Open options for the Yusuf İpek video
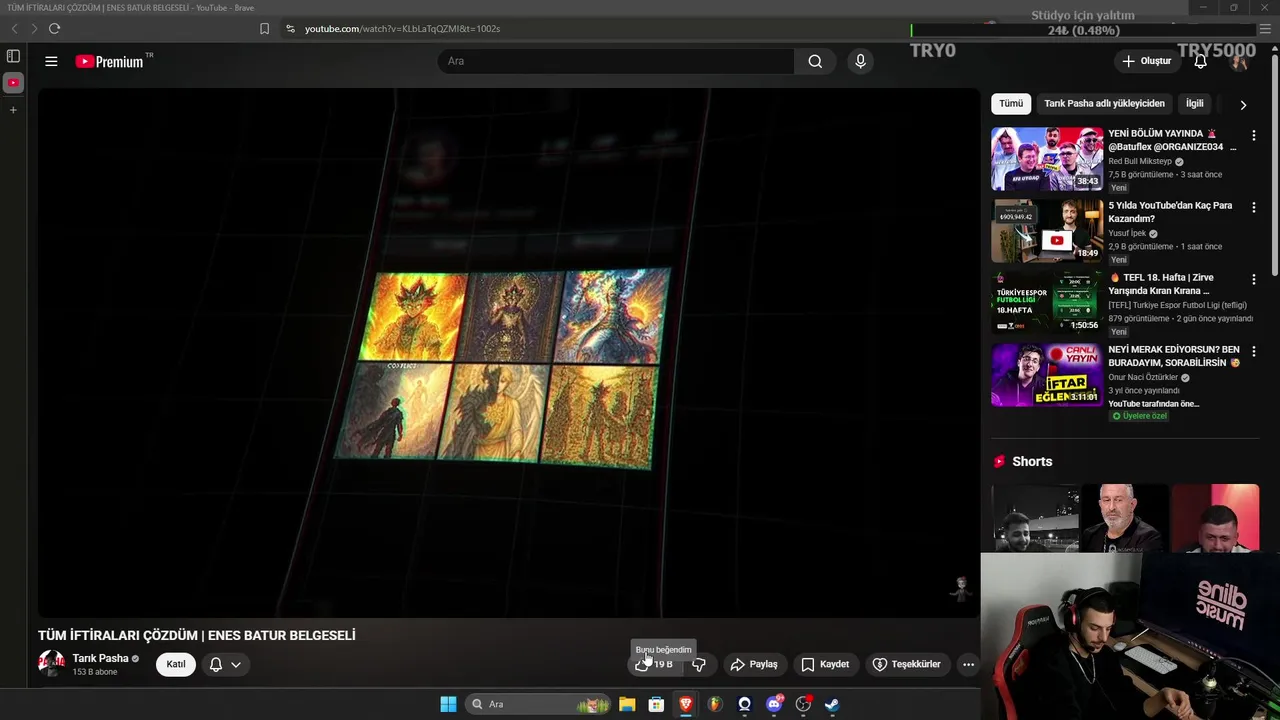 [1253, 207]
